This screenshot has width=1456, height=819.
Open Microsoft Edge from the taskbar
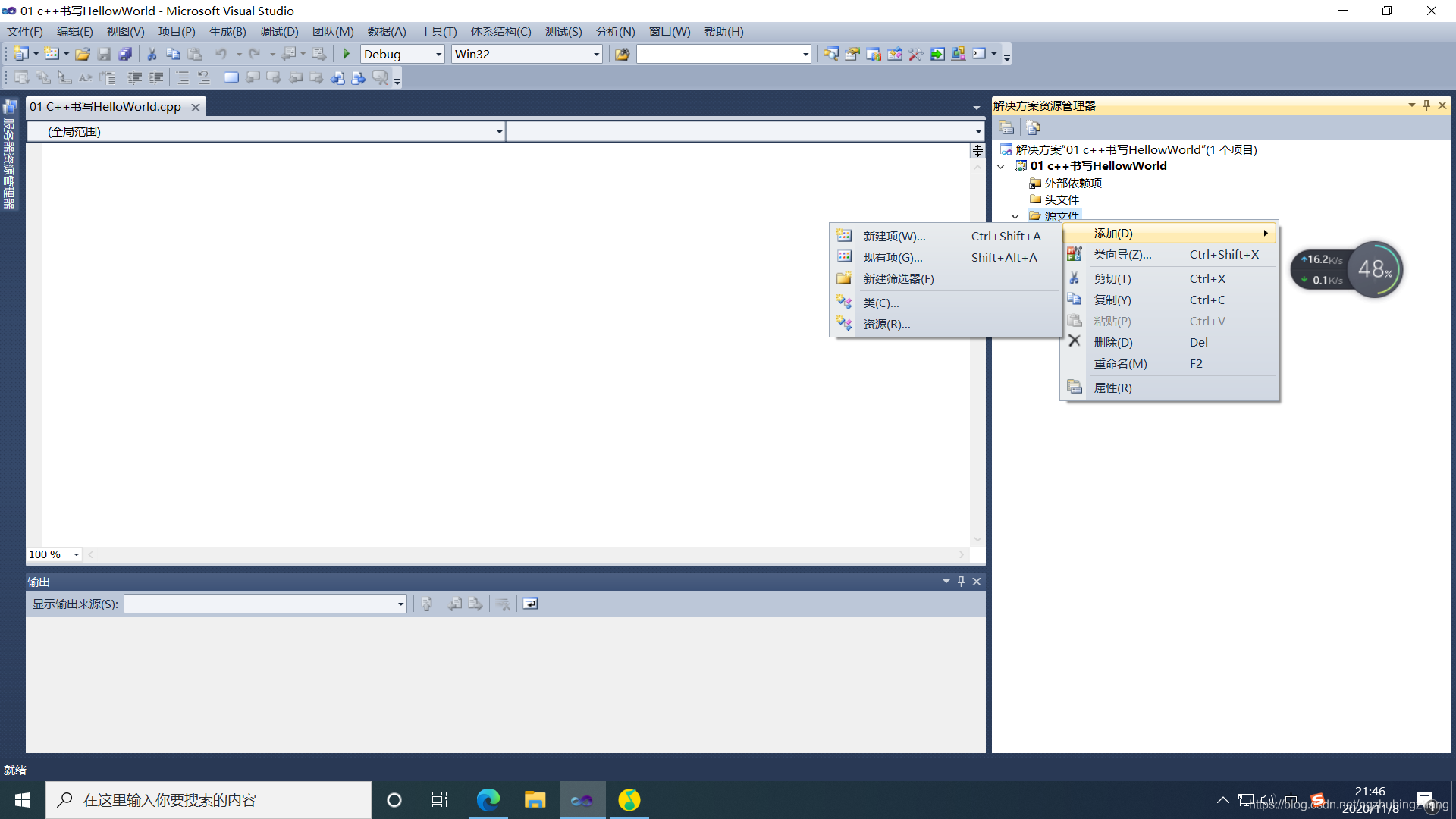click(x=488, y=800)
